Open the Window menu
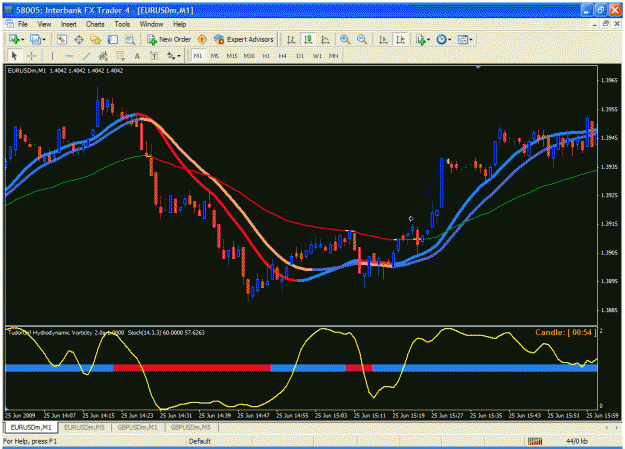Image resolution: width=625 pixels, height=449 pixels. pyautogui.click(x=151, y=24)
